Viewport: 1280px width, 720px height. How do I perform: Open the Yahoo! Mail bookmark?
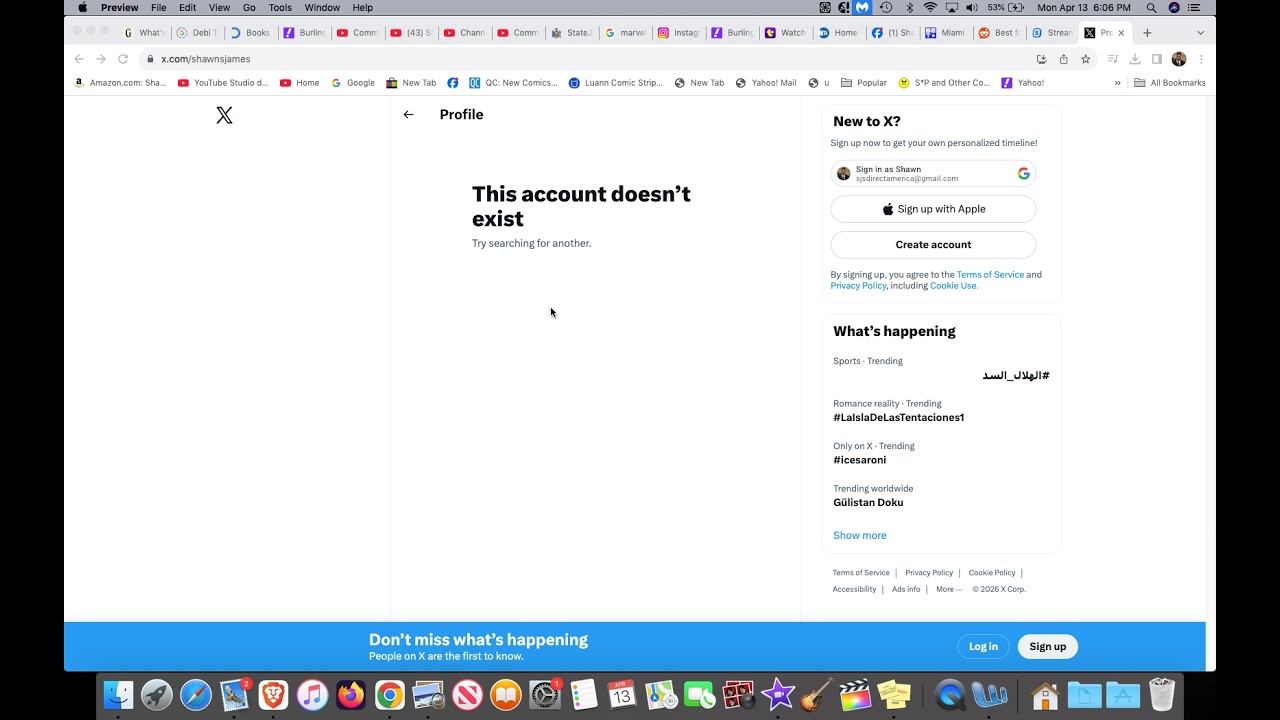(x=766, y=83)
